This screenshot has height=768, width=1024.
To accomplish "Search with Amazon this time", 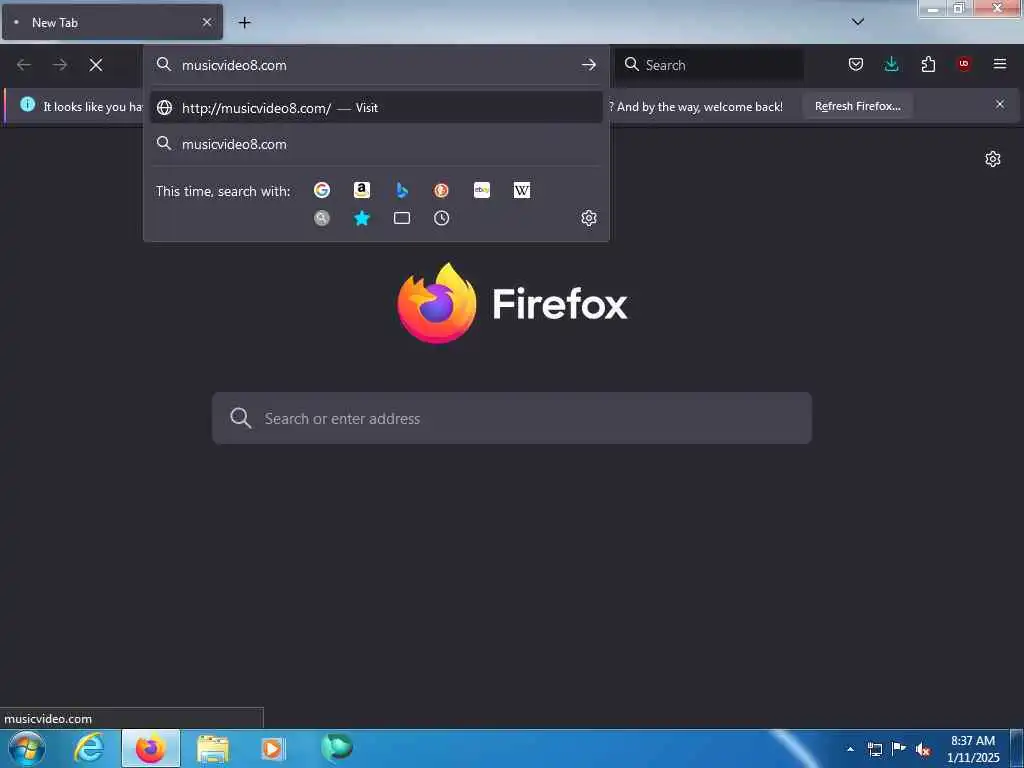I will coord(362,190).
